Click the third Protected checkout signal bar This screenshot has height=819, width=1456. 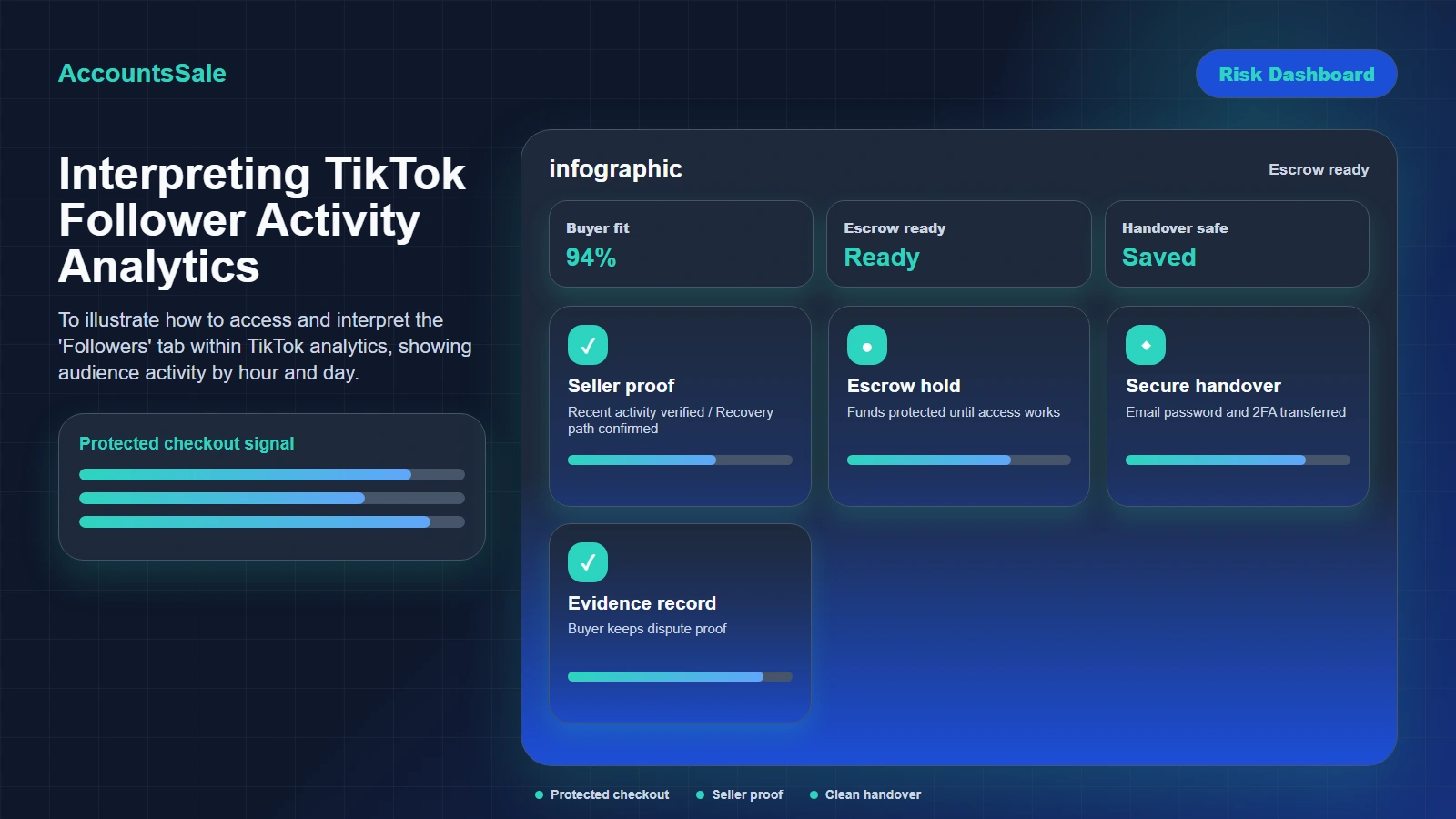tap(272, 521)
